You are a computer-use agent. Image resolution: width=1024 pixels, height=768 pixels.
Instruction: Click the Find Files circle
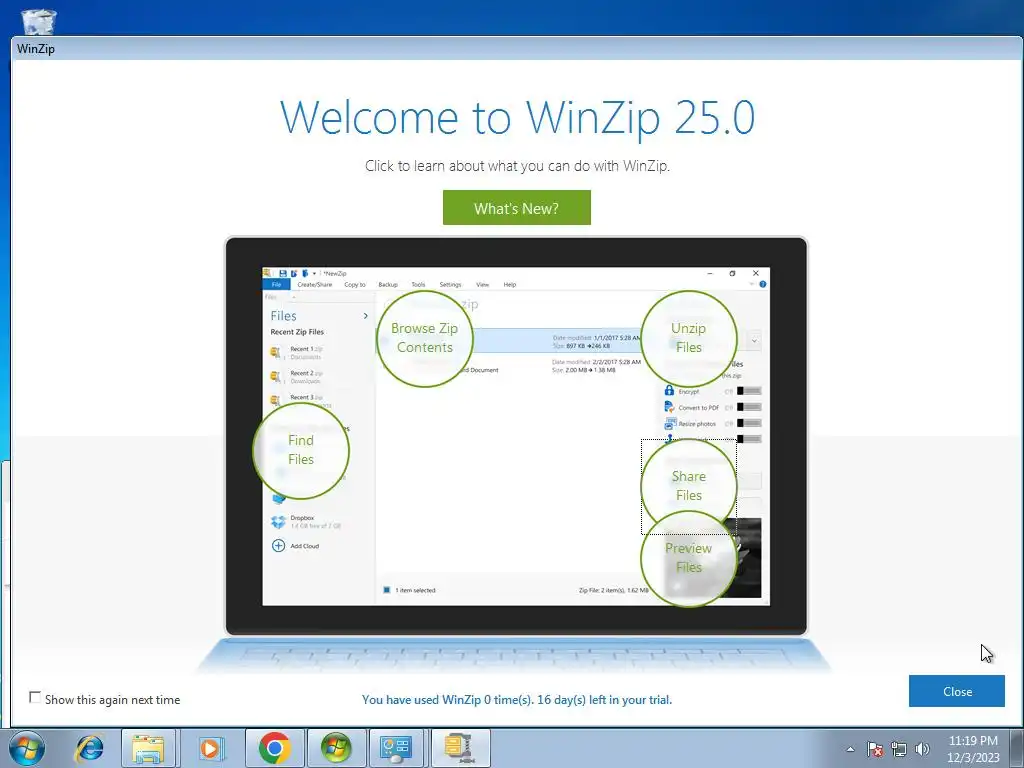pos(301,450)
